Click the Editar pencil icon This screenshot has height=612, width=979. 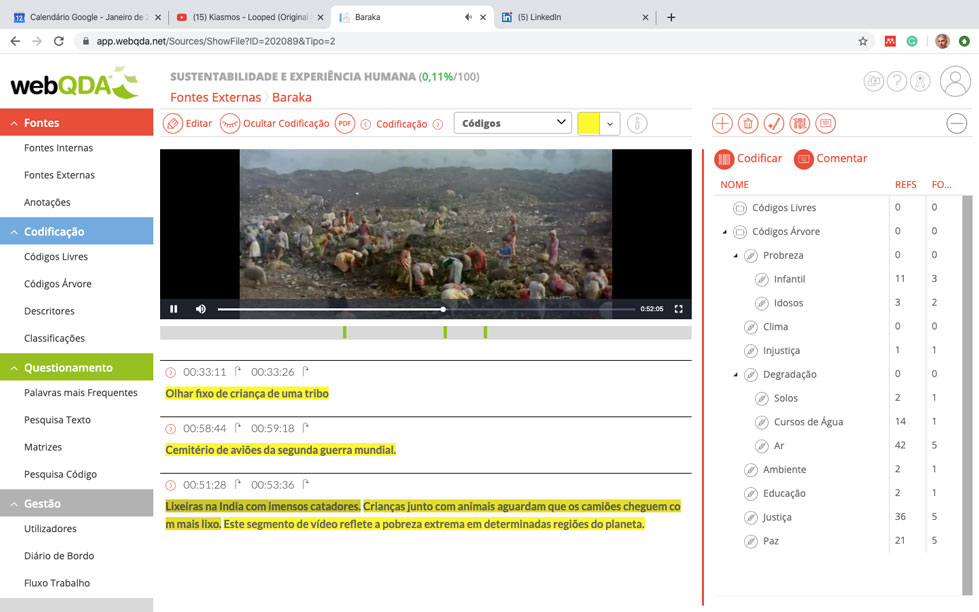click(x=172, y=124)
